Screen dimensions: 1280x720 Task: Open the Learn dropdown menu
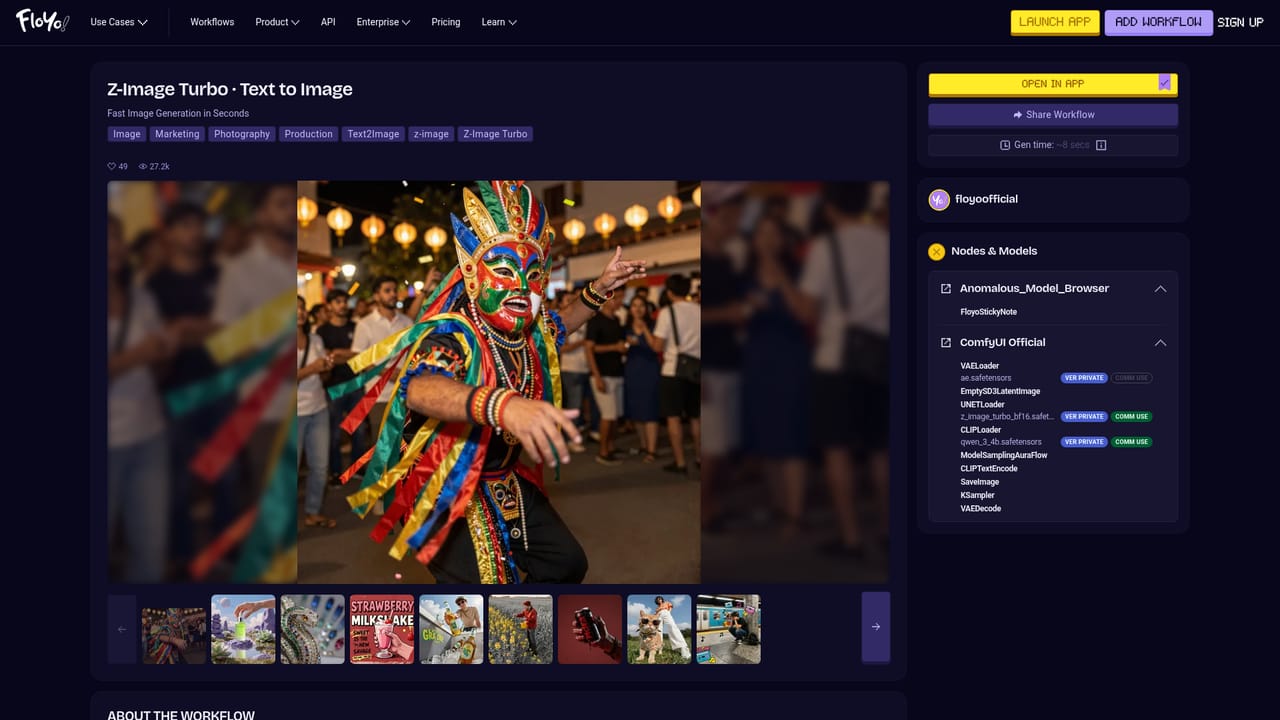pyautogui.click(x=499, y=22)
